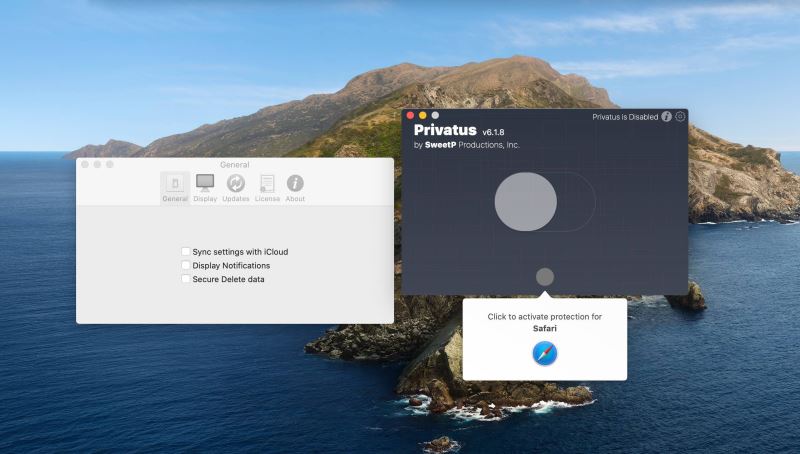800x454 pixels.
Task: Click the General window title text
Action: click(235, 165)
